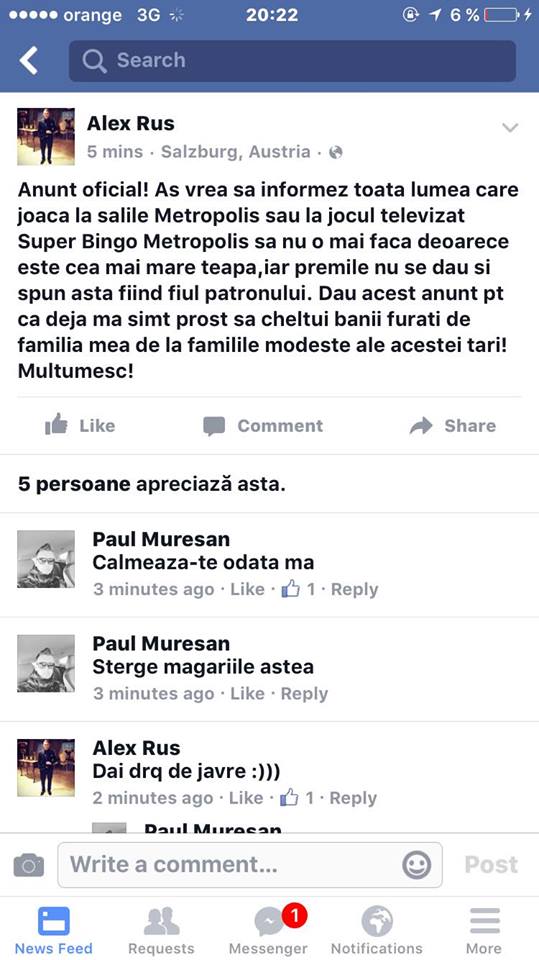539x960 pixels.
Task: Like the 'Dai drq de javre' comment
Action: [246, 798]
